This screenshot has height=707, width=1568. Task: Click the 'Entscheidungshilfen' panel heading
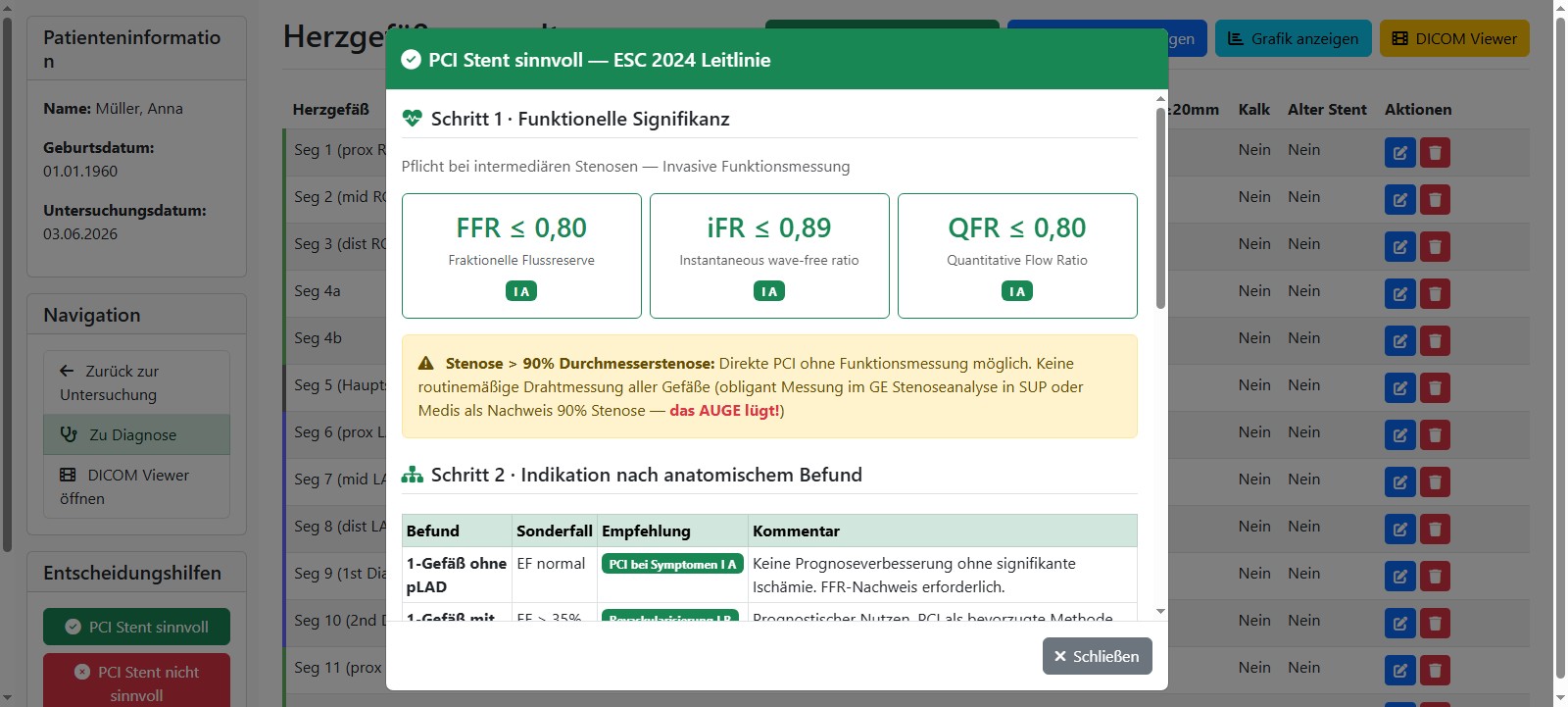pos(132,573)
